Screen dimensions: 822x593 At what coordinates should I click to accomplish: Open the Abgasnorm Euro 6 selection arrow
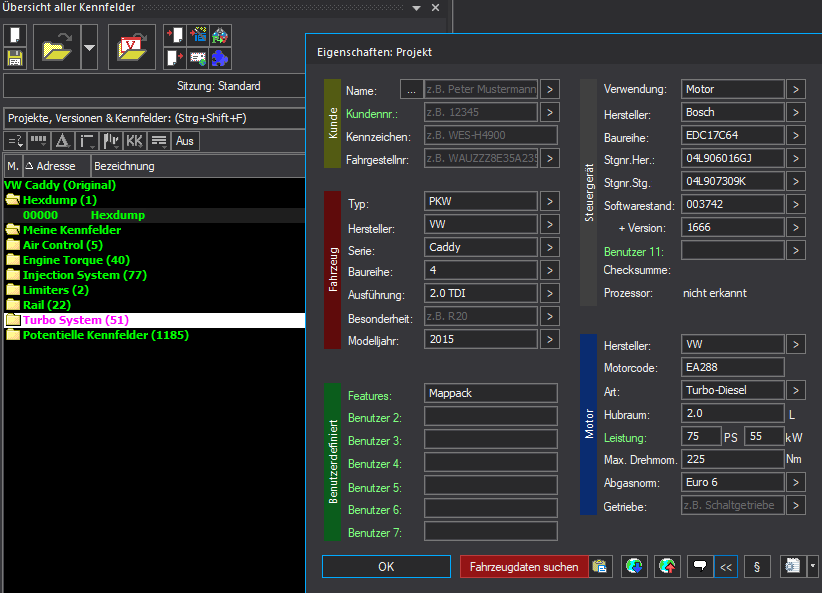pos(795,482)
